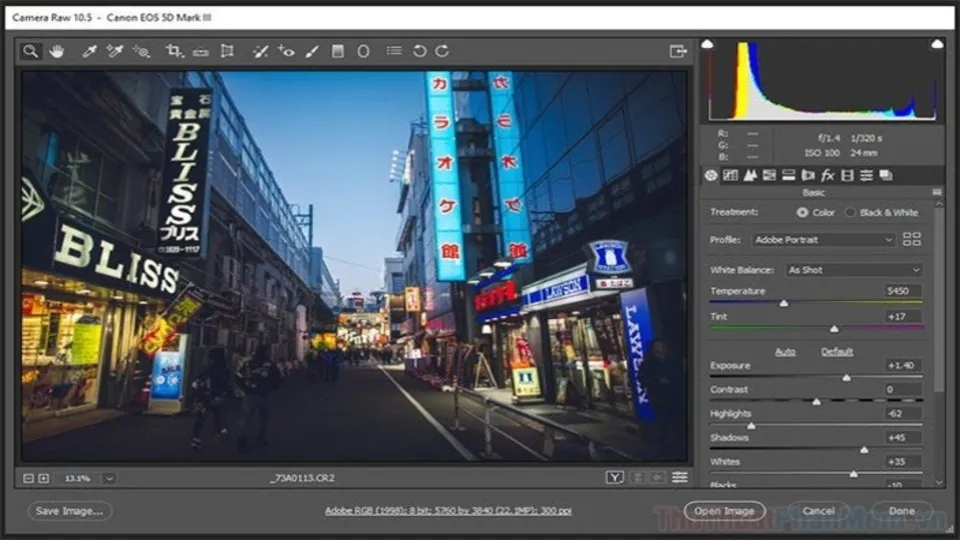
Task: Switch to the Detail panel tab
Action: pos(750,176)
